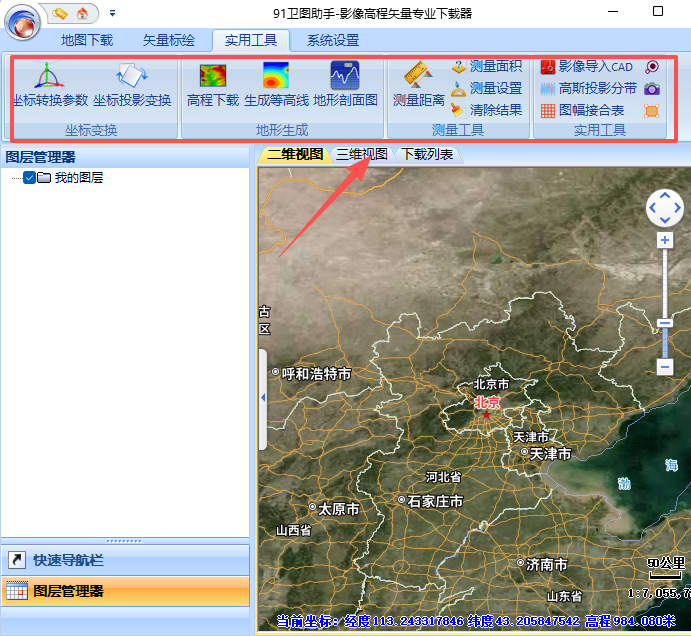This screenshot has width=691, height=636.
Task: Open 坐标投影变换 projection transform tool
Action: [132, 84]
